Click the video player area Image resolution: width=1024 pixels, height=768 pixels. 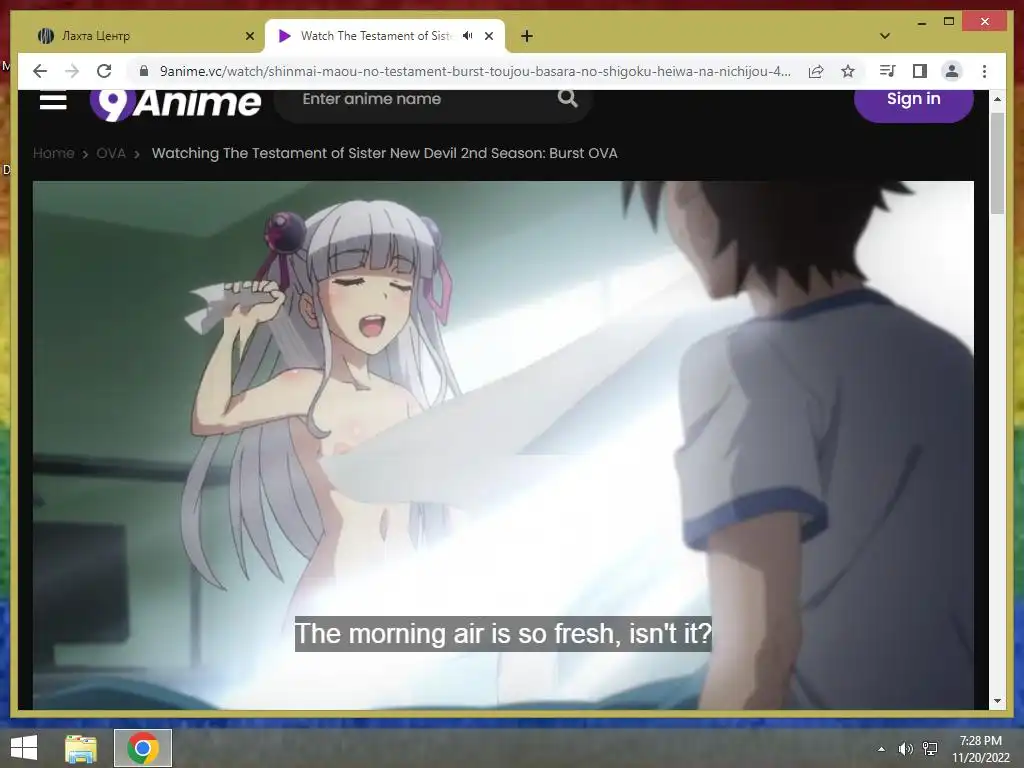[503, 445]
